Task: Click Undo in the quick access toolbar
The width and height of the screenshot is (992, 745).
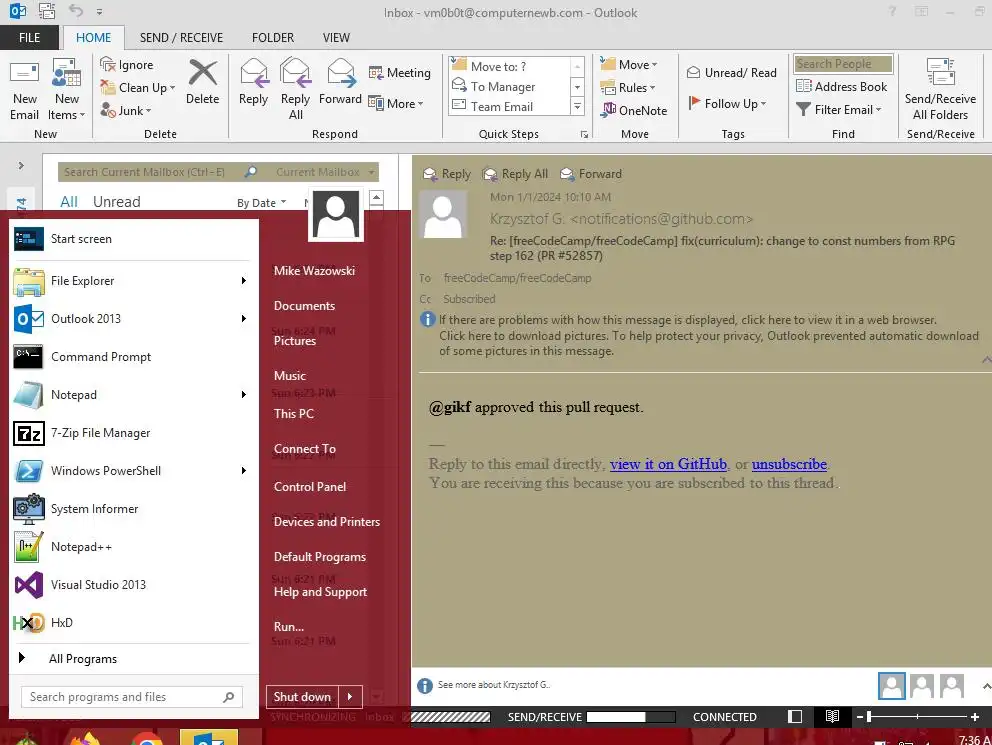Action: click(x=76, y=11)
